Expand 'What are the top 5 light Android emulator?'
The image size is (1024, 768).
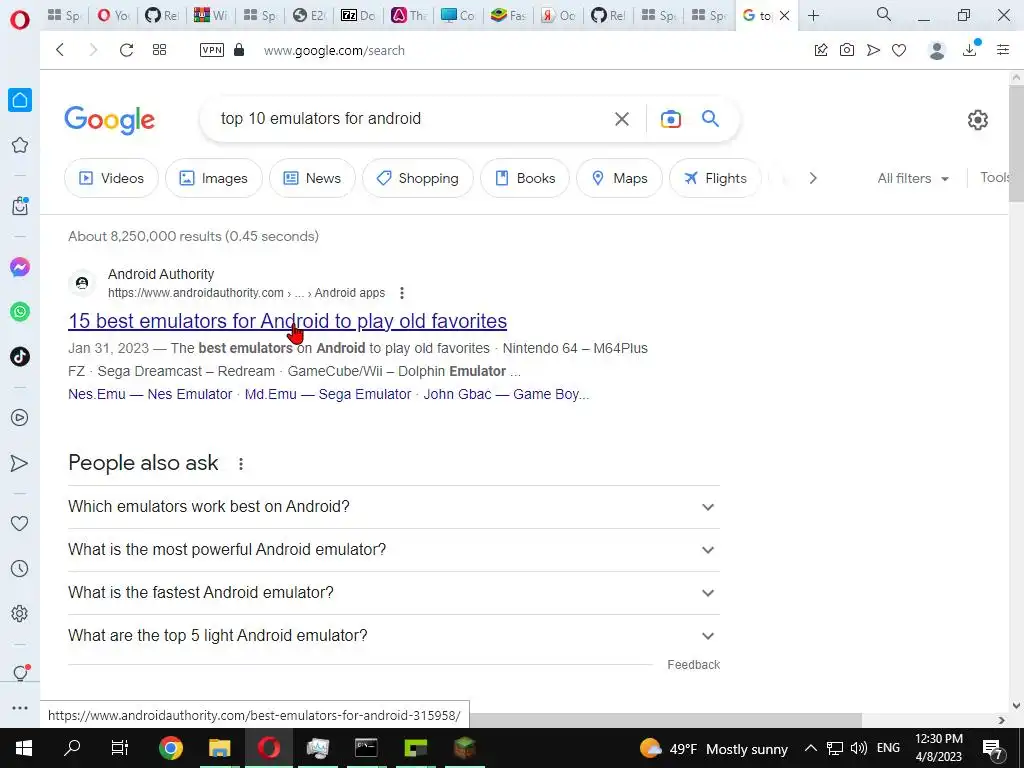coord(394,635)
